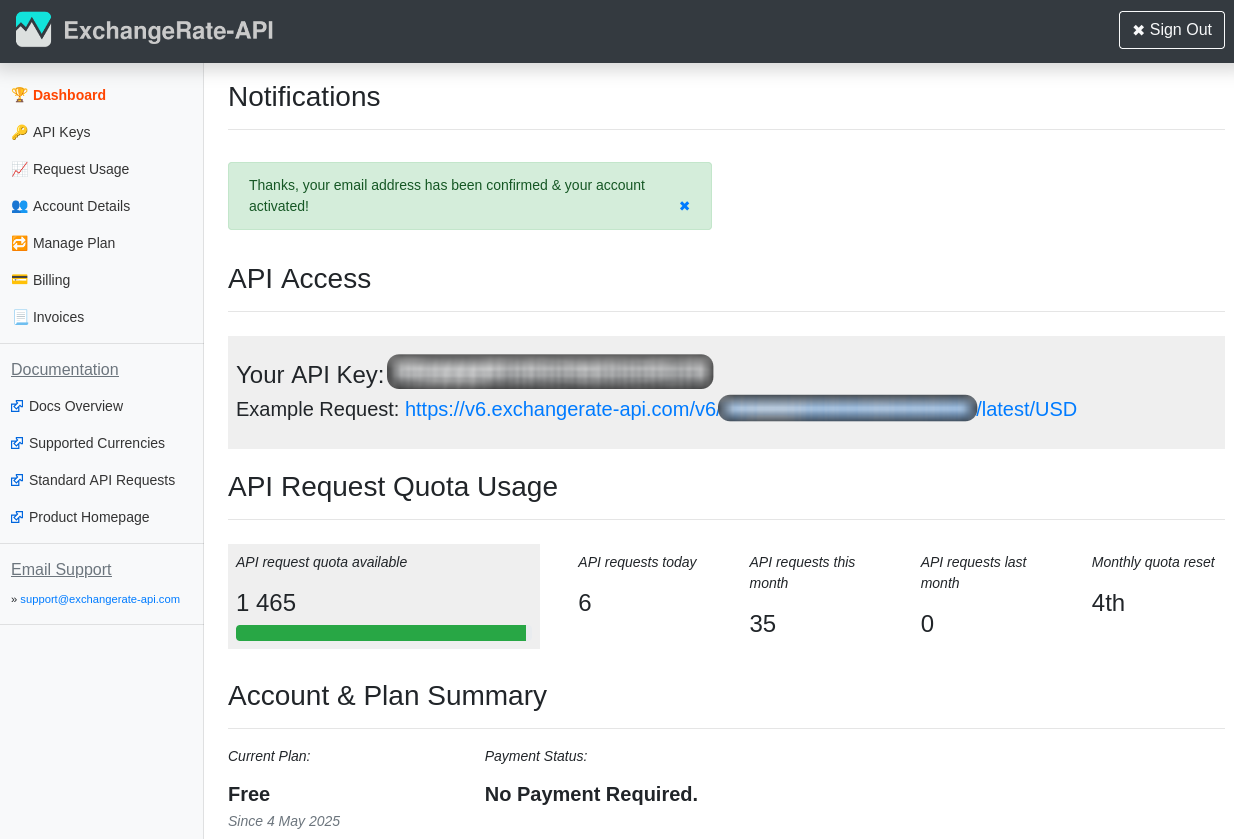The image size is (1234, 839).
Task: Click the API Request Quota Usage heading
Action: (x=393, y=487)
